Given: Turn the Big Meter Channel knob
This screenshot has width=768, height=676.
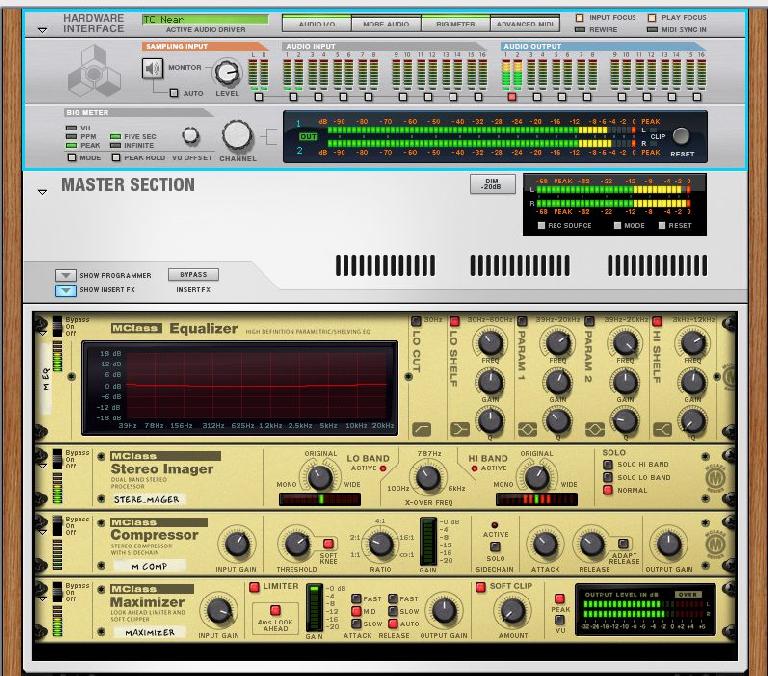Looking at the screenshot, I should tap(238, 136).
